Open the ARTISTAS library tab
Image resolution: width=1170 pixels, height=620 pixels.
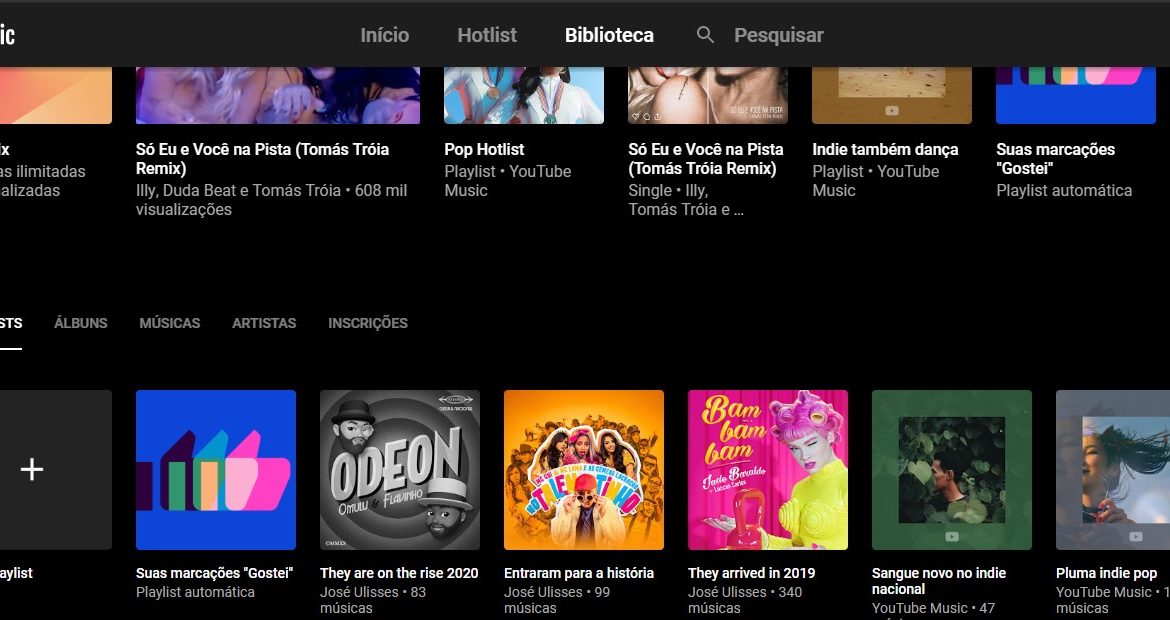click(264, 323)
